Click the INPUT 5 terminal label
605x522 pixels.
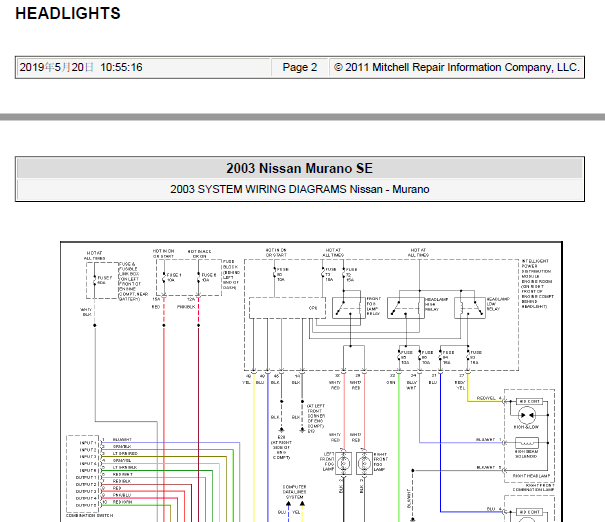(88, 471)
